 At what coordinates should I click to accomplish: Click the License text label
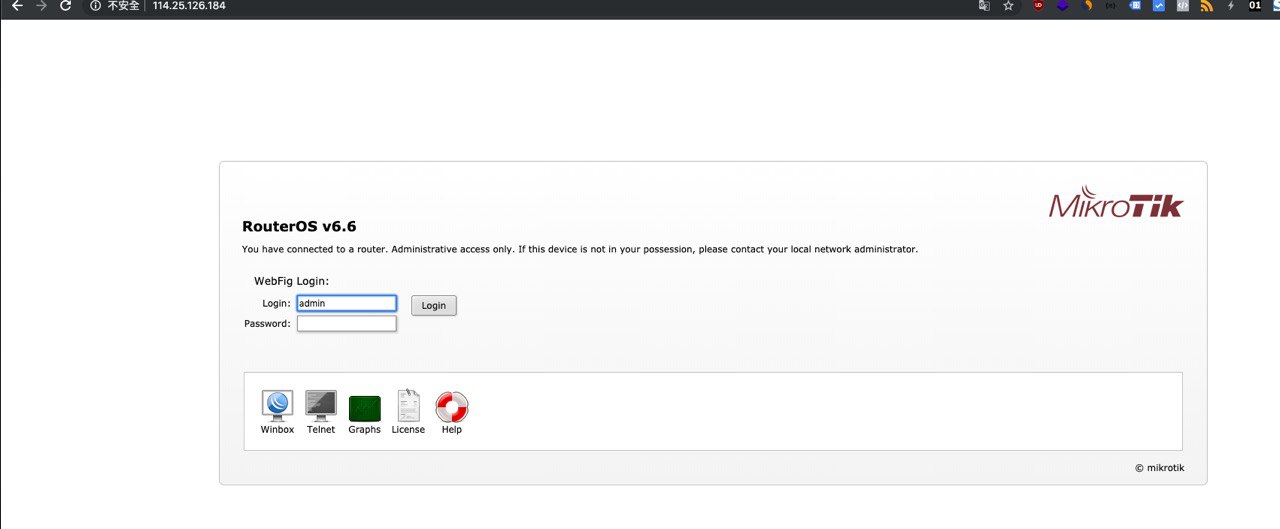pyautogui.click(x=408, y=430)
